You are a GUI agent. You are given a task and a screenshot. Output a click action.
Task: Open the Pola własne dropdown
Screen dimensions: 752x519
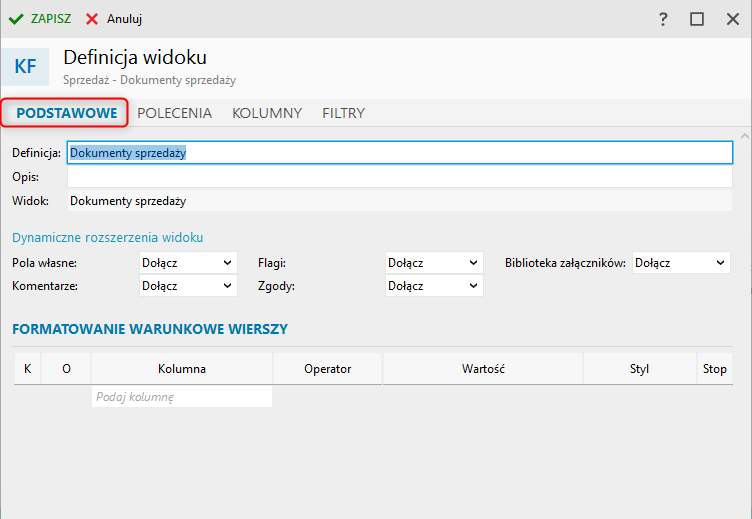[188, 263]
